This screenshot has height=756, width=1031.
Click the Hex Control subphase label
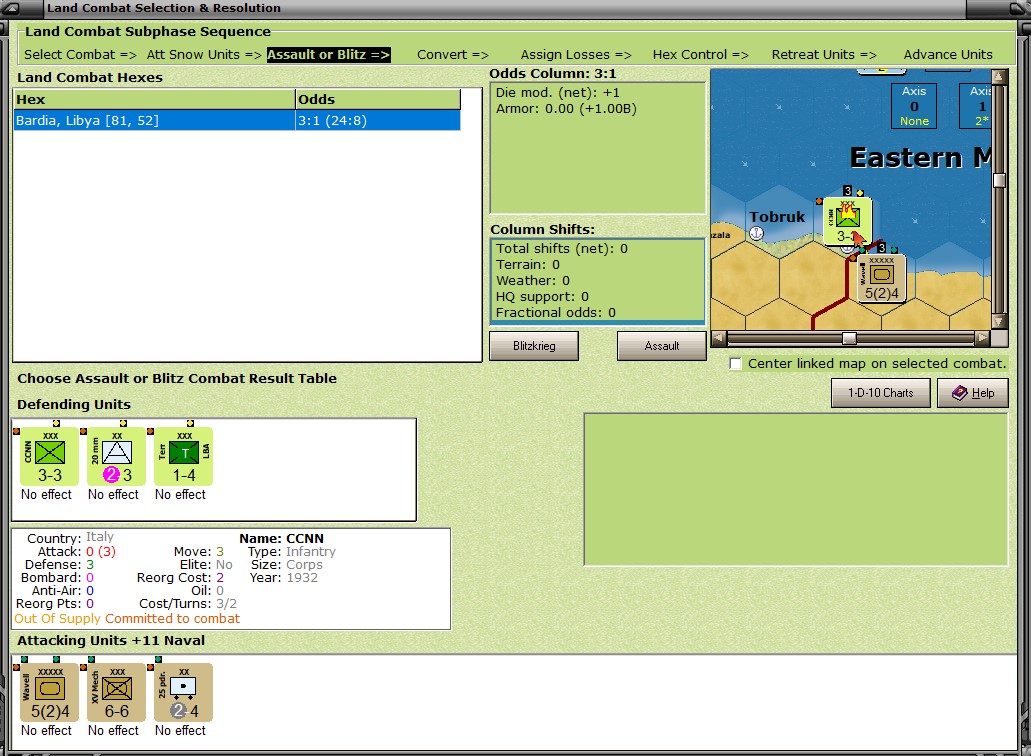tap(701, 55)
